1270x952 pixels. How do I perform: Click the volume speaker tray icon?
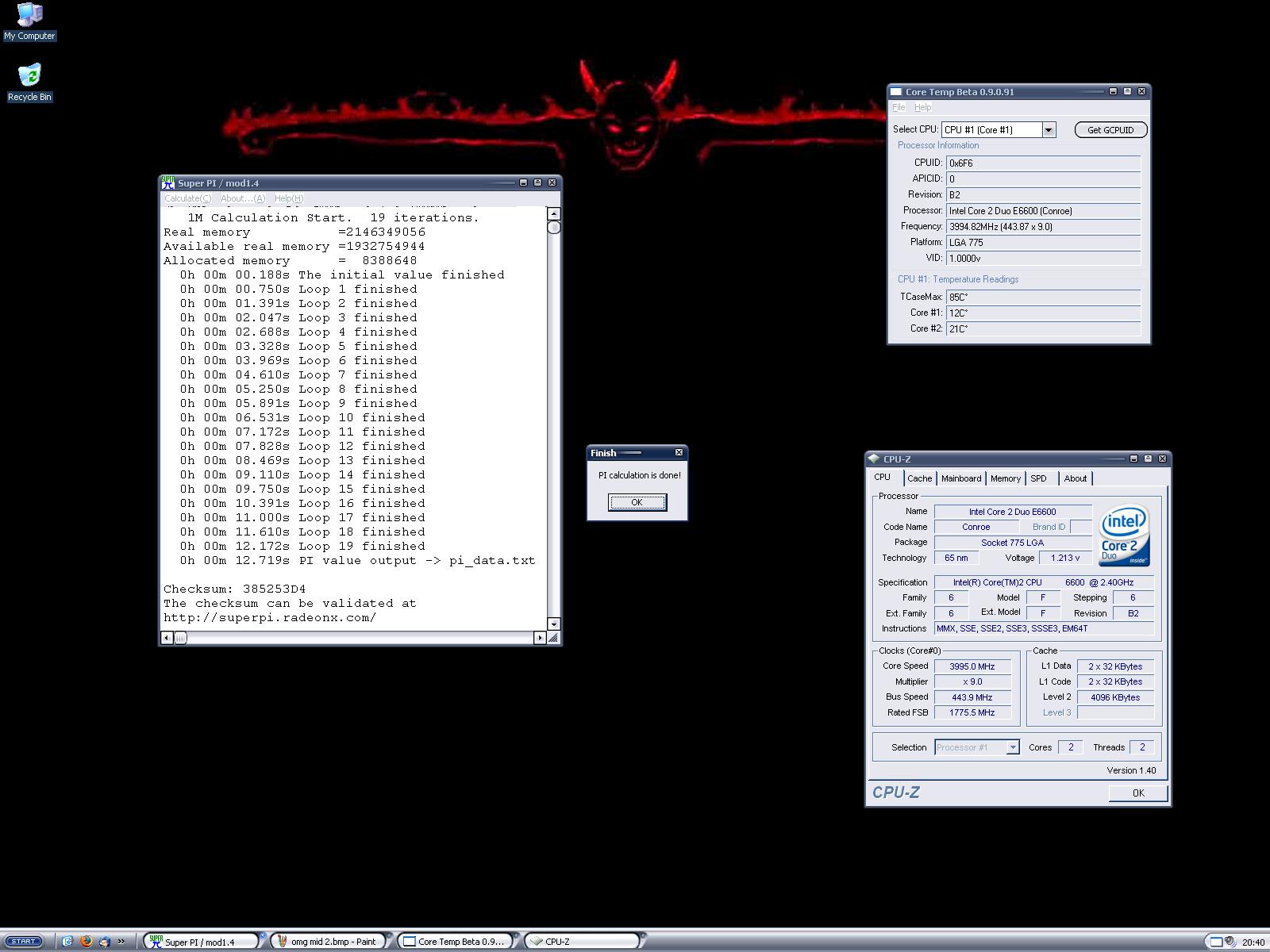coord(1230,942)
